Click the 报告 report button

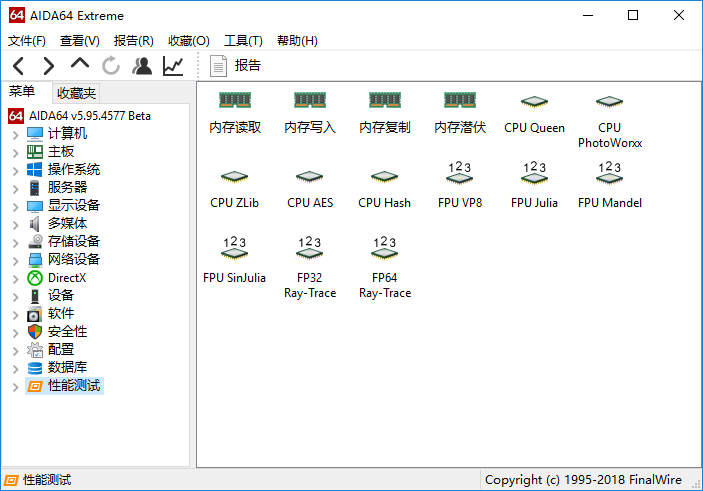[x=236, y=66]
